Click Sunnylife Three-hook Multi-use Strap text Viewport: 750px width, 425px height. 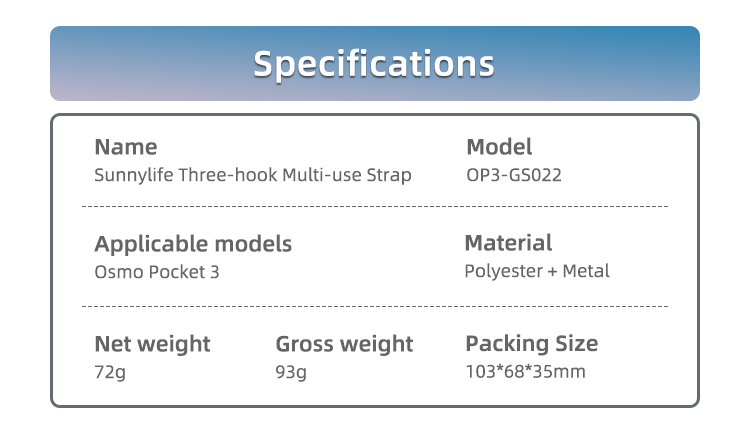(253, 175)
